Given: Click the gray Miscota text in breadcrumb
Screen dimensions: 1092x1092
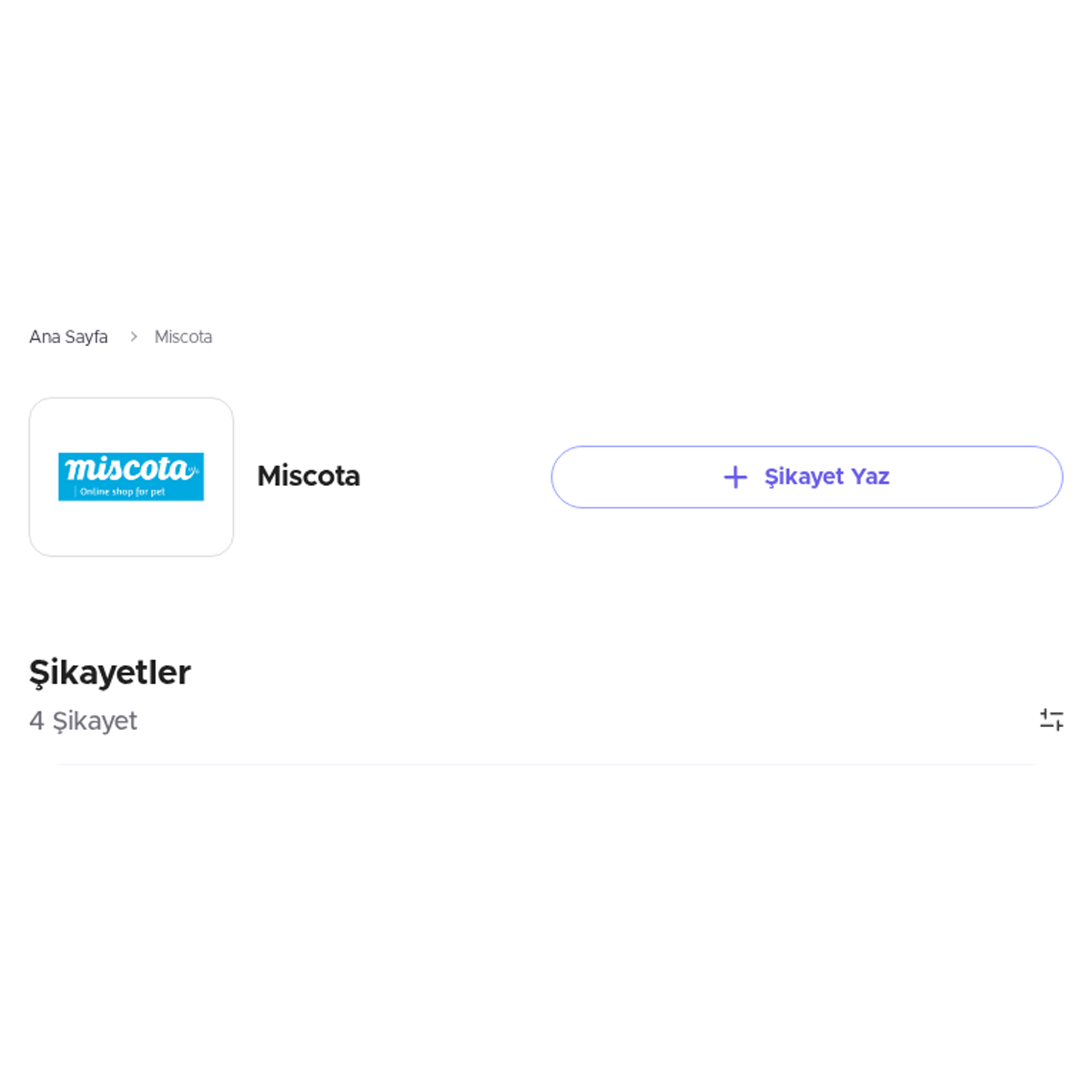Looking at the screenshot, I should click(183, 337).
